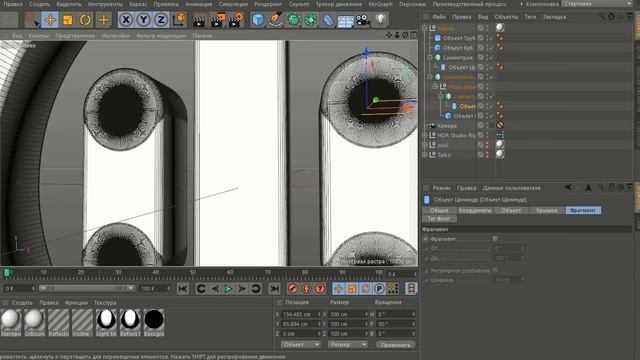Toggle parameter keyframe recording P icon
This screenshot has height=360, width=640.
[x=379, y=289]
